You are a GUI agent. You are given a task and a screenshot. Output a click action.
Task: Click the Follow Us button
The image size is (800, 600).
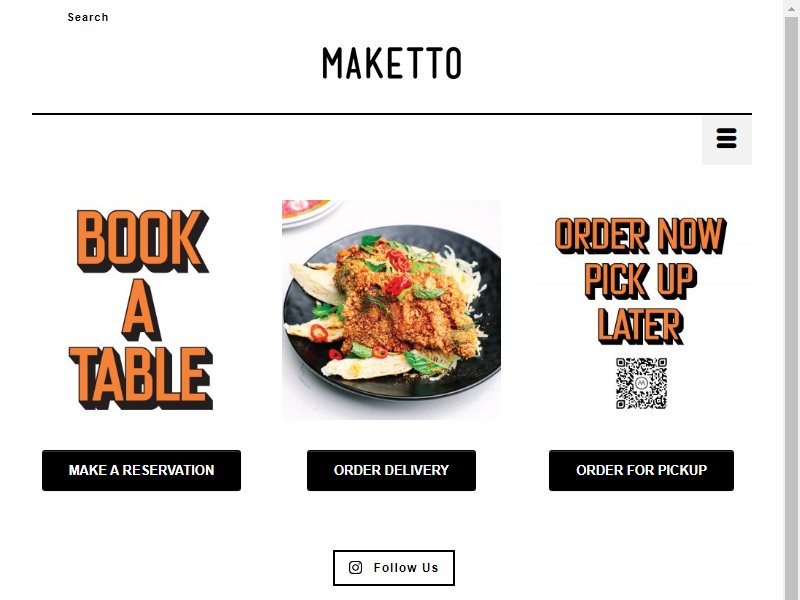point(393,567)
